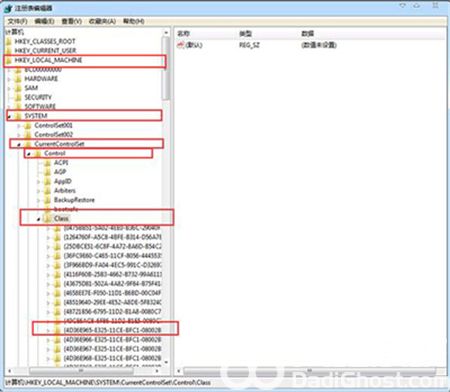This screenshot has height=392, width=450.
Task: Click folder icon of {4D36E967-E325 key
Action: [x=57, y=349]
